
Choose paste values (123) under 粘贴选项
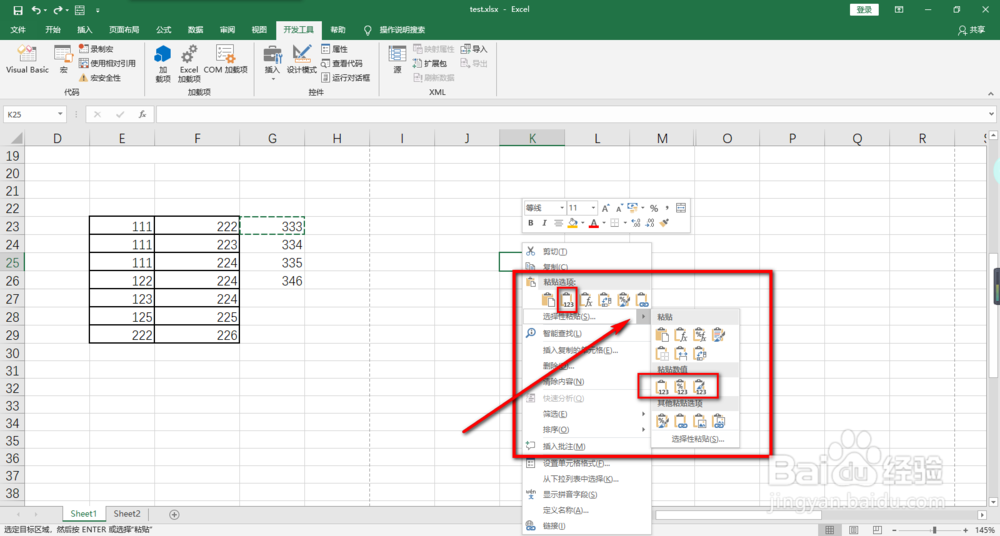tap(568, 299)
